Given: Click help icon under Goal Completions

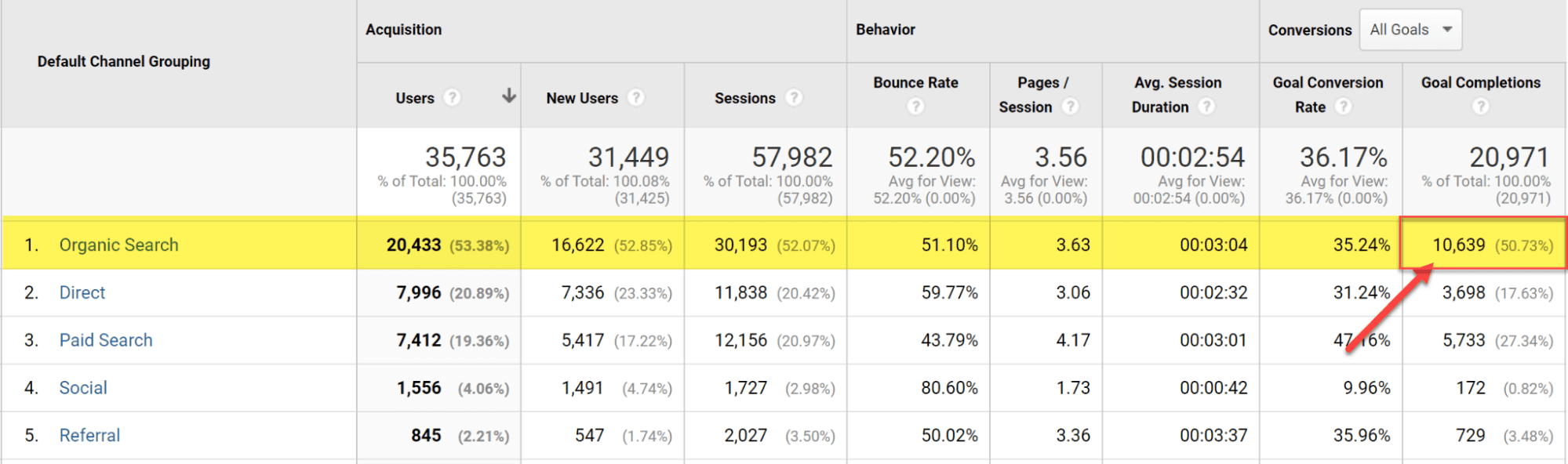Looking at the screenshot, I should (1480, 107).
